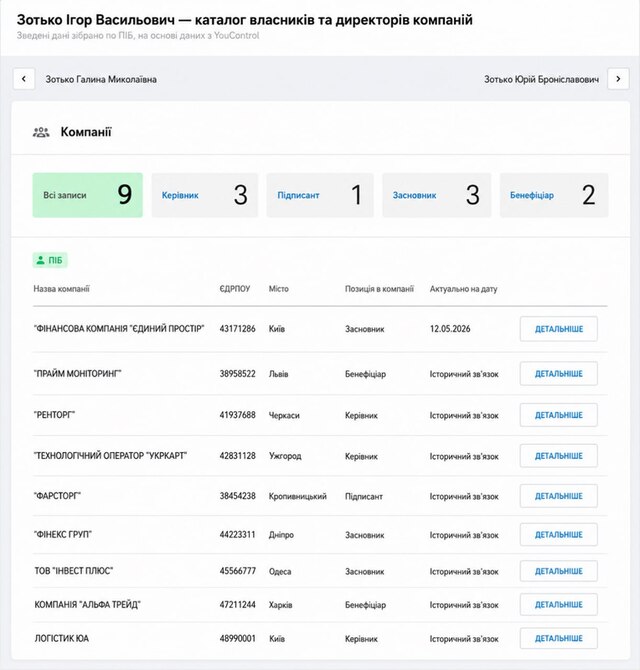Click the previous person left-arrow icon
This screenshot has height=670, width=640.
pyautogui.click(x=24, y=79)
